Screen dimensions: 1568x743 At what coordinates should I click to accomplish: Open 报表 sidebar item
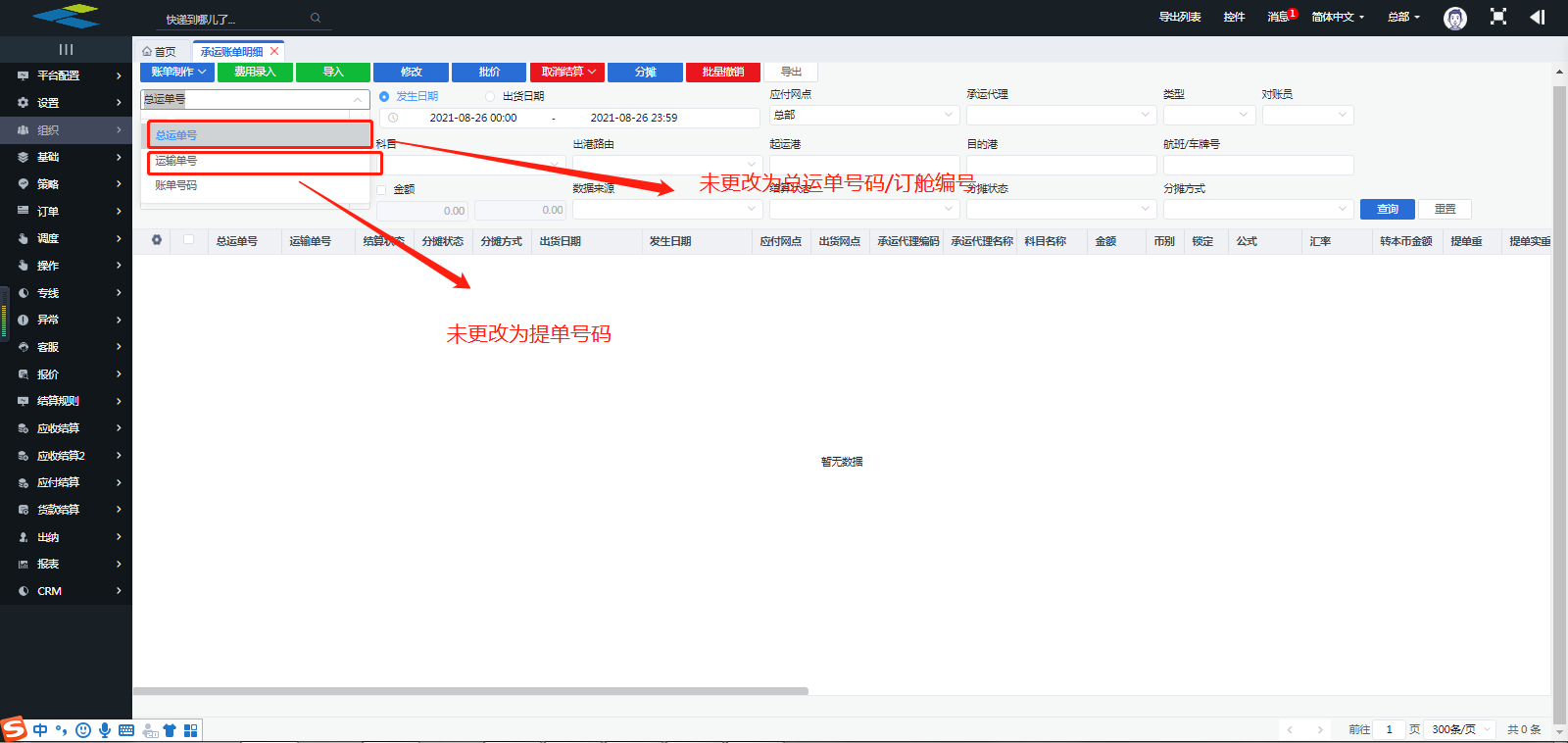66,564
